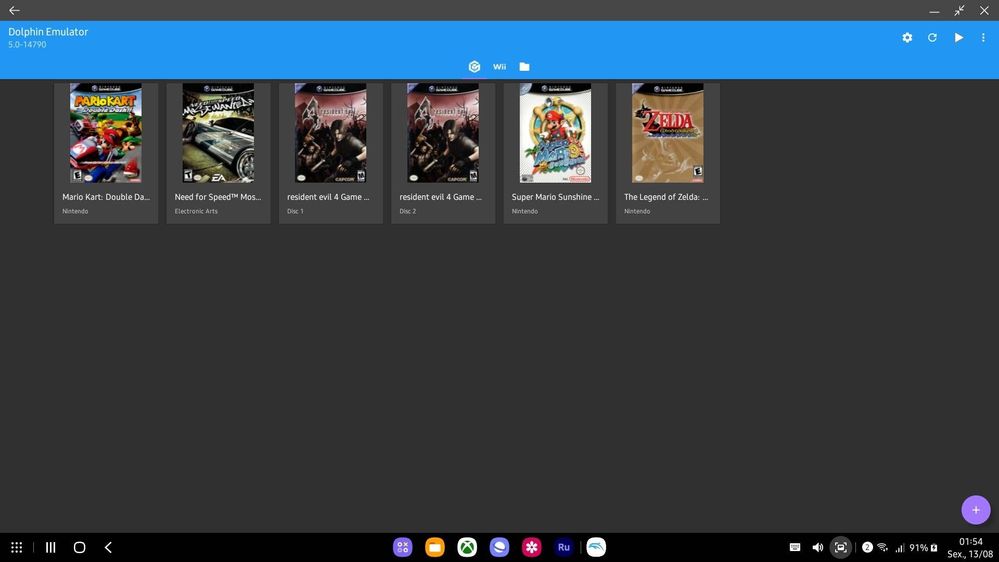Open resident evil 4 Disc 2 cover
This screenshot has height=562, width=999.
point(443,133)
